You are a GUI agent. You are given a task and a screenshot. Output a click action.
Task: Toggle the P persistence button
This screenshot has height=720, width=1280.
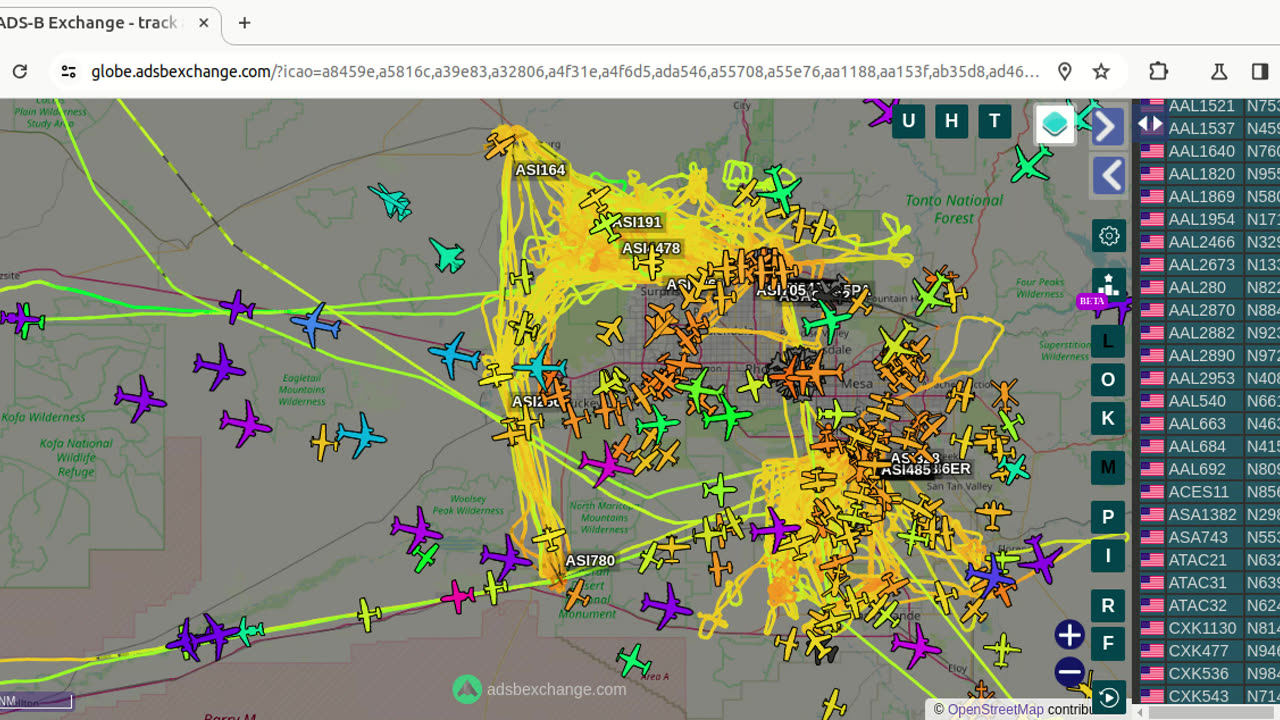click(1107, 517)
